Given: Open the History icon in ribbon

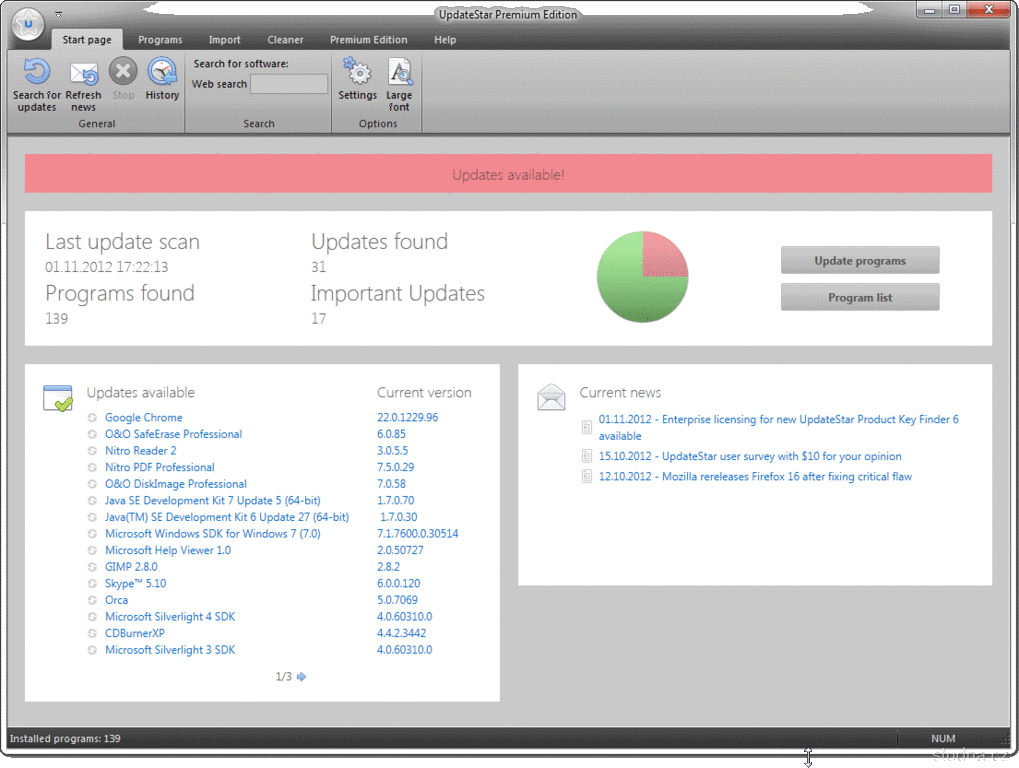Looking at the screenshot, I should pos(162,73).
